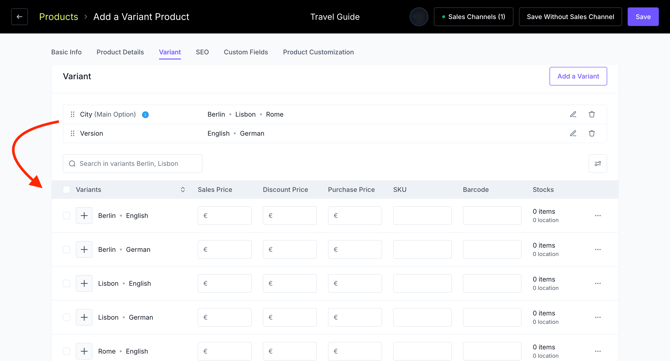
Task: Click Save Without Sales Channel button
Action: tap(570, 17)
